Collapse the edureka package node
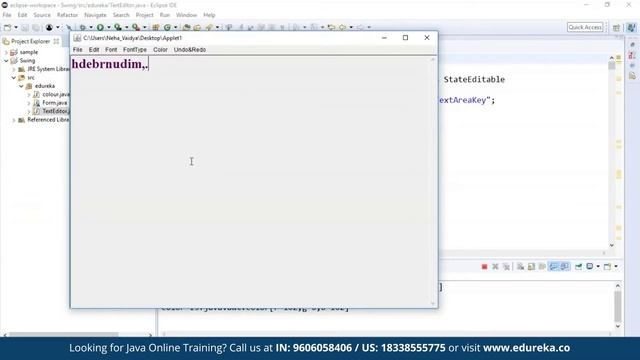Image resolution: width=640 pixels, height=360 pixels. click(x=21, y=86)
